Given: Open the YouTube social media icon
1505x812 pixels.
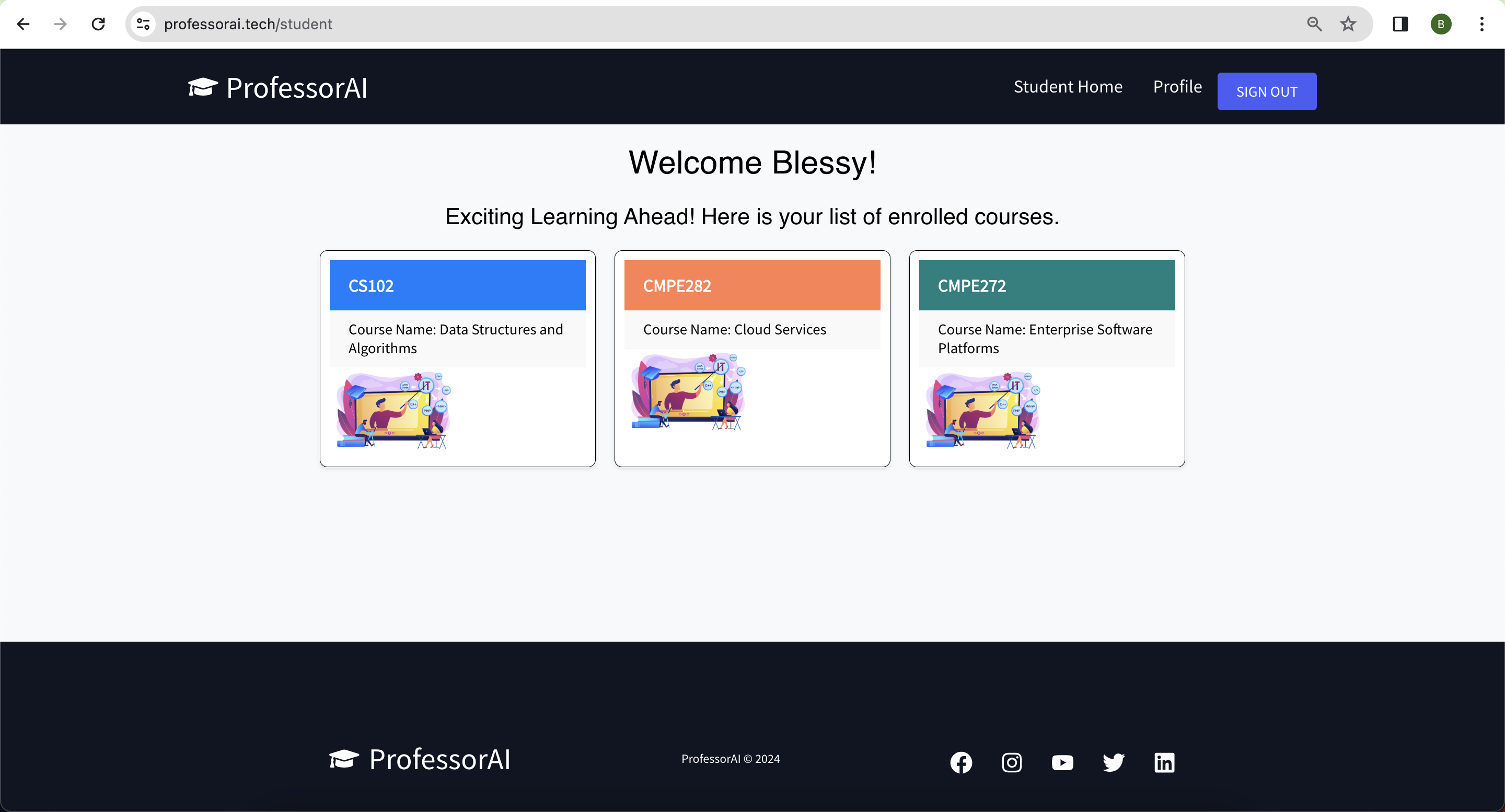Looking at the screenshot, I should 1062,762.
